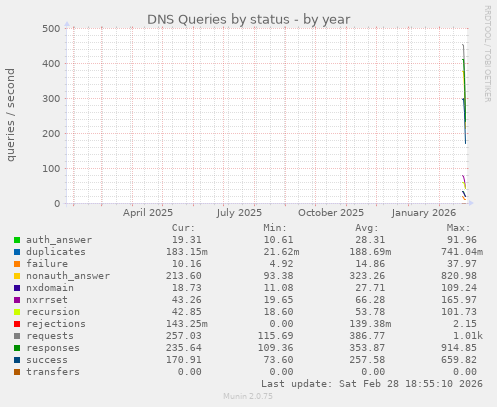The height and width of the screenshot is (407, 497).
Task: Select the nxdomain legend label
Action: pyautogui.click(x=50, y=288)
